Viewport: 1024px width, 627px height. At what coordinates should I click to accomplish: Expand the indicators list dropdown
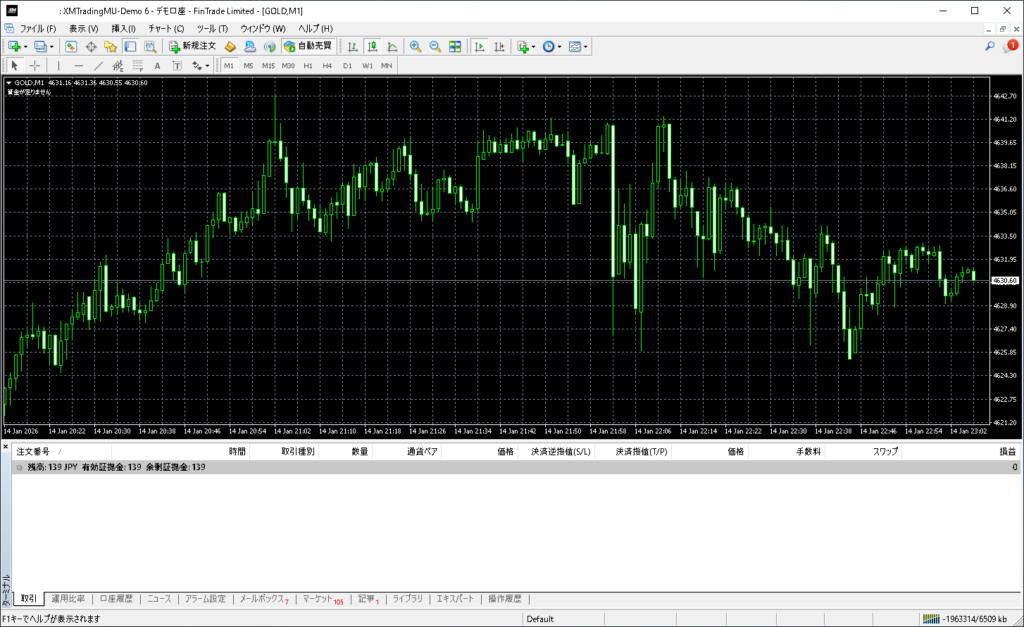click(x=535, y=47)
